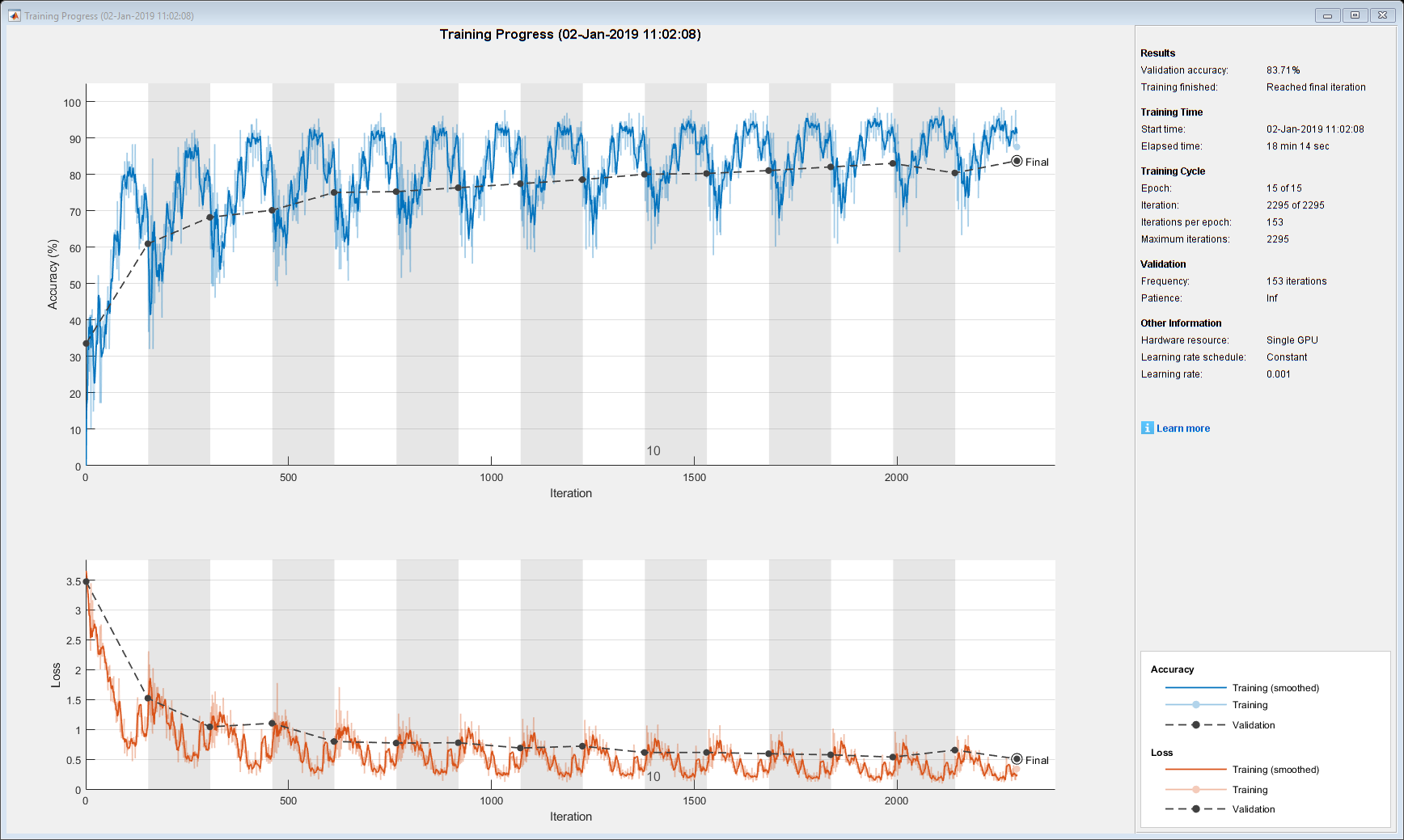Viewport: 1404px width, 840px height.
Task: Click the 'Final' label on the accuracy plot
Action: [1037, 163]
